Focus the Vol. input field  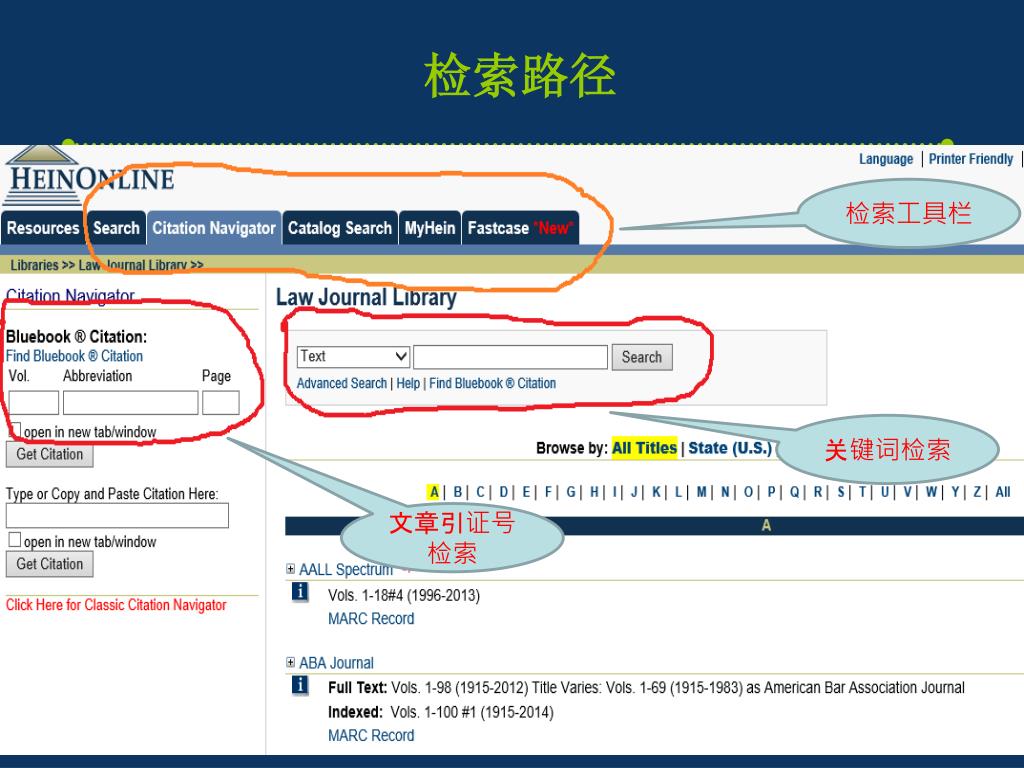click(x=34, y=403)
